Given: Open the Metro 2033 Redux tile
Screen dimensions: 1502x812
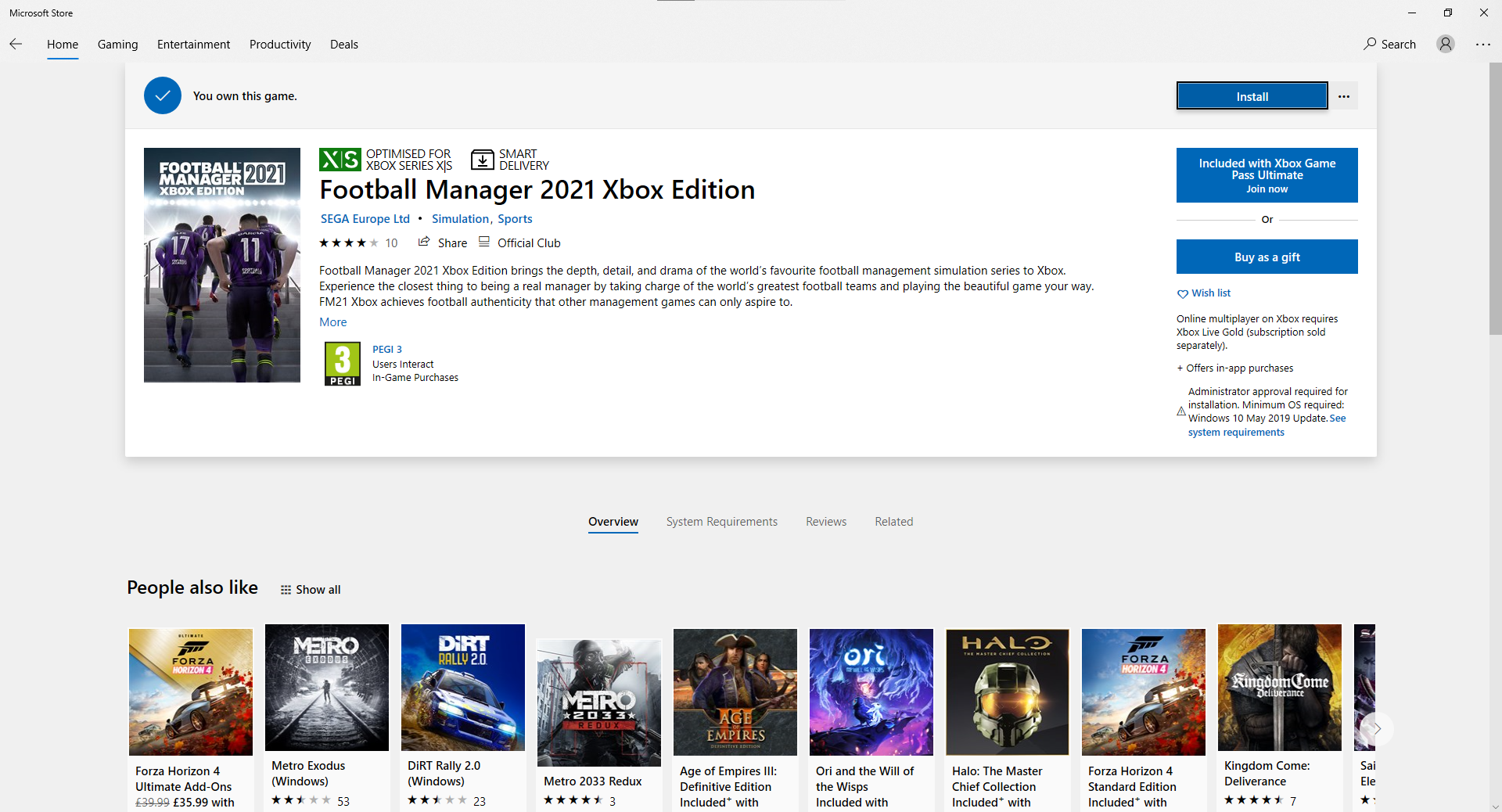Looking at the screenshot, I should point(599,724).
